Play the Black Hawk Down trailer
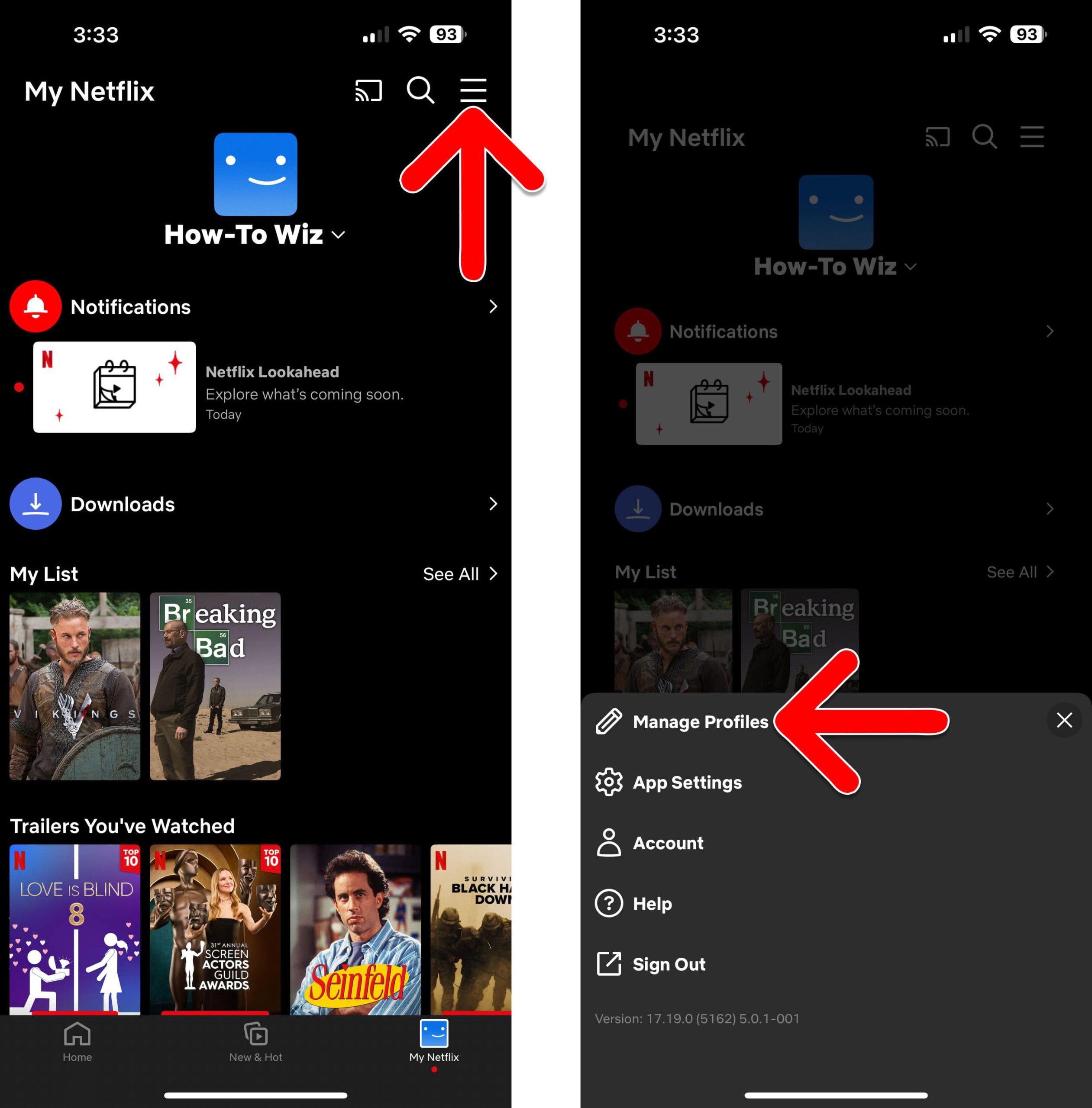The width and height of the screenshot is (1092, 1108). pos(471,929)
